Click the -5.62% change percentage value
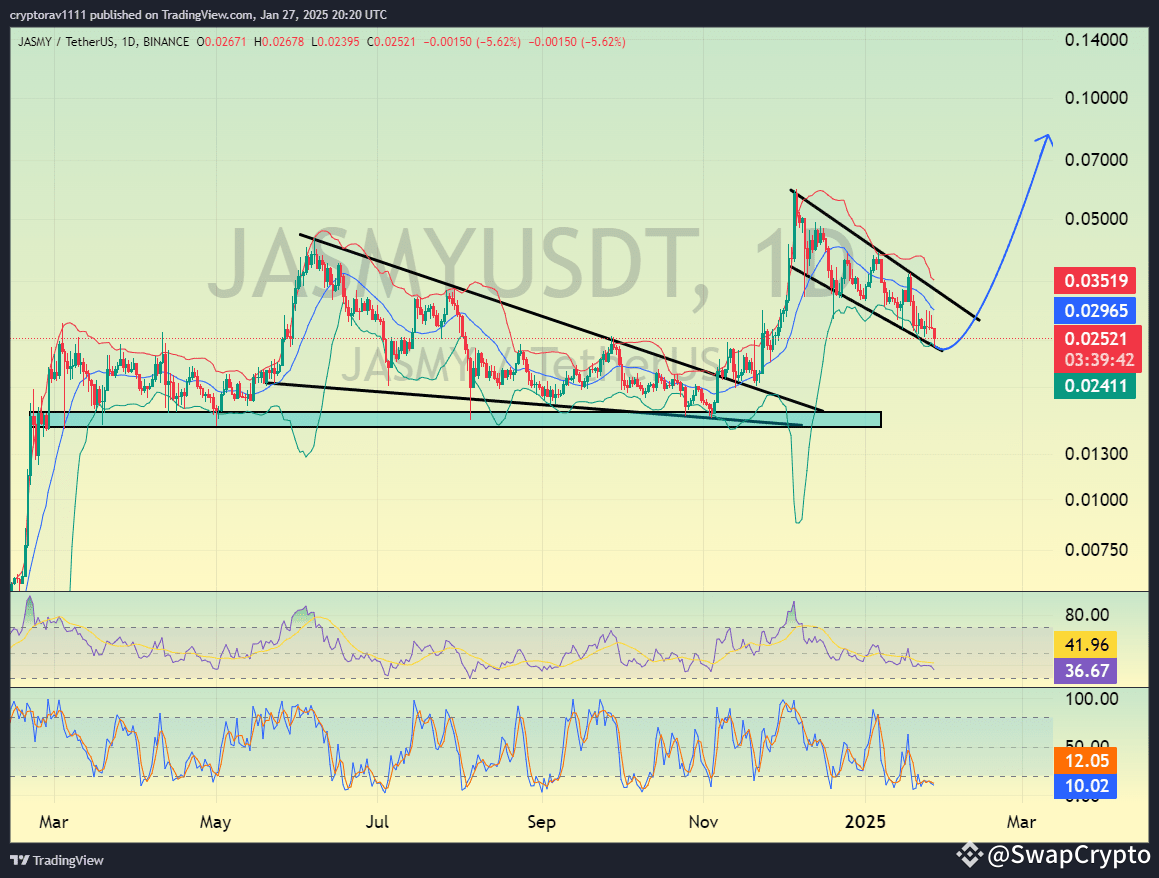The width and height of the screenshot is (1159, 878). point(497,43)
